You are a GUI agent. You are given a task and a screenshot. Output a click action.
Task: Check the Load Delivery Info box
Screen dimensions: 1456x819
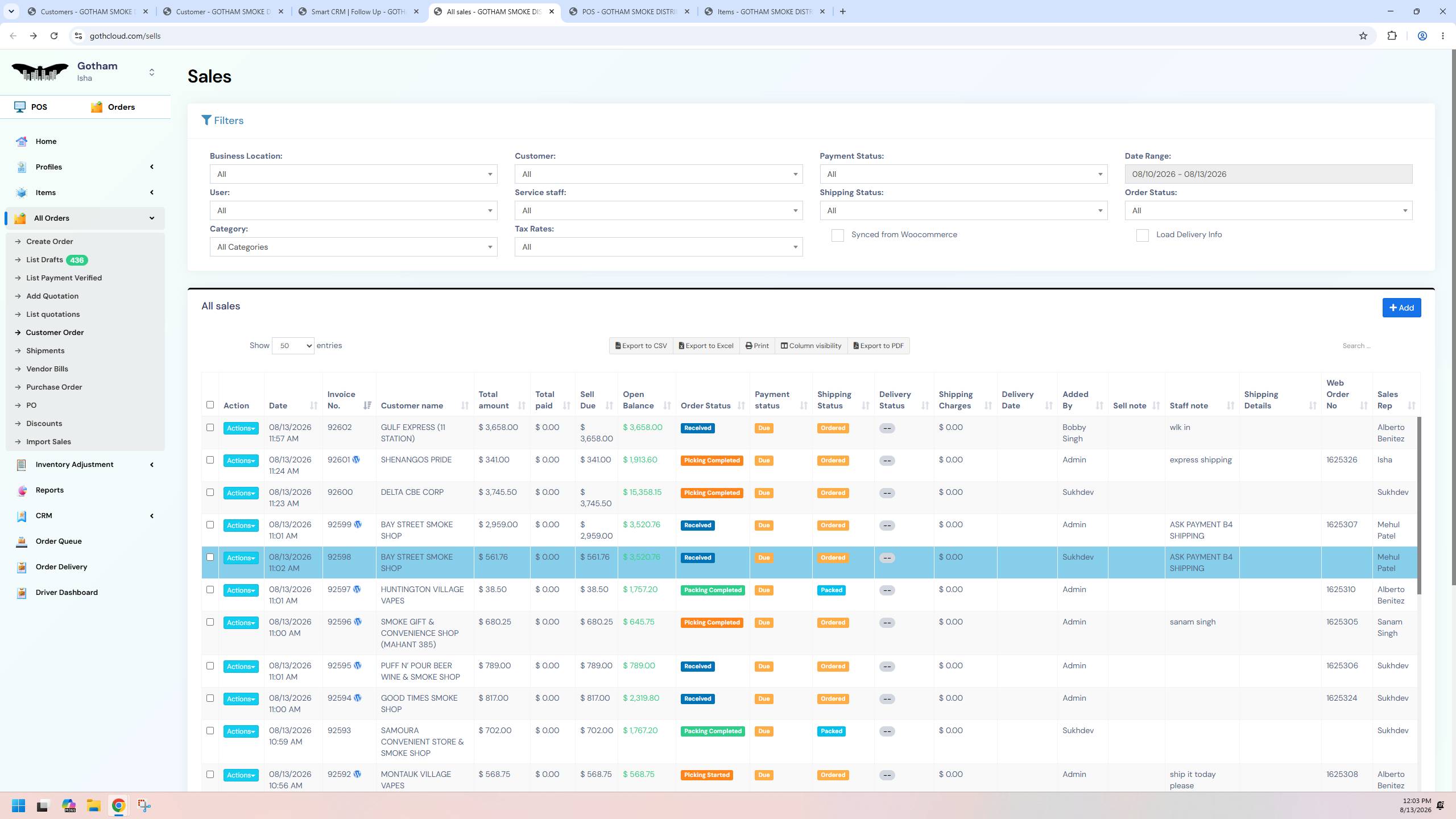pos(1142,235)
